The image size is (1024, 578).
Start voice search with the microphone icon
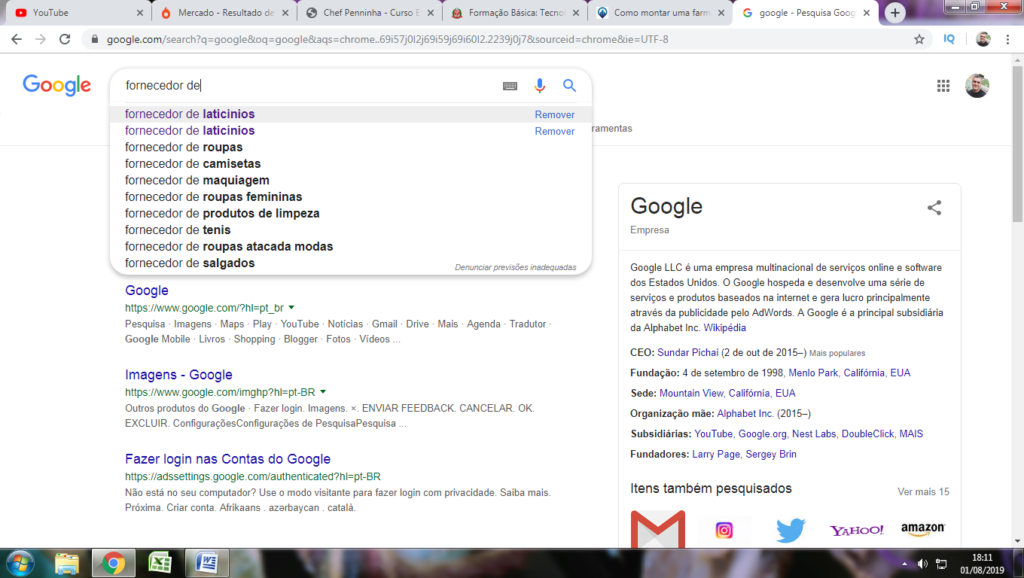pos(539,86)
